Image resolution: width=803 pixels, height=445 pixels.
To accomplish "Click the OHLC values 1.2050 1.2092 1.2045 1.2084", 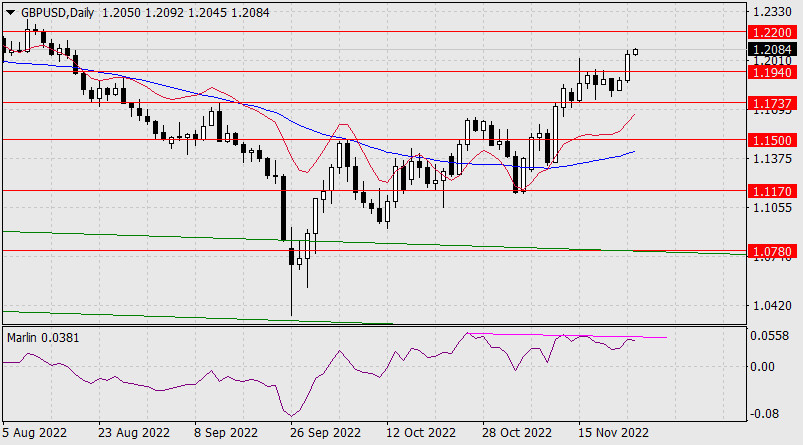I will pos(186,12).
